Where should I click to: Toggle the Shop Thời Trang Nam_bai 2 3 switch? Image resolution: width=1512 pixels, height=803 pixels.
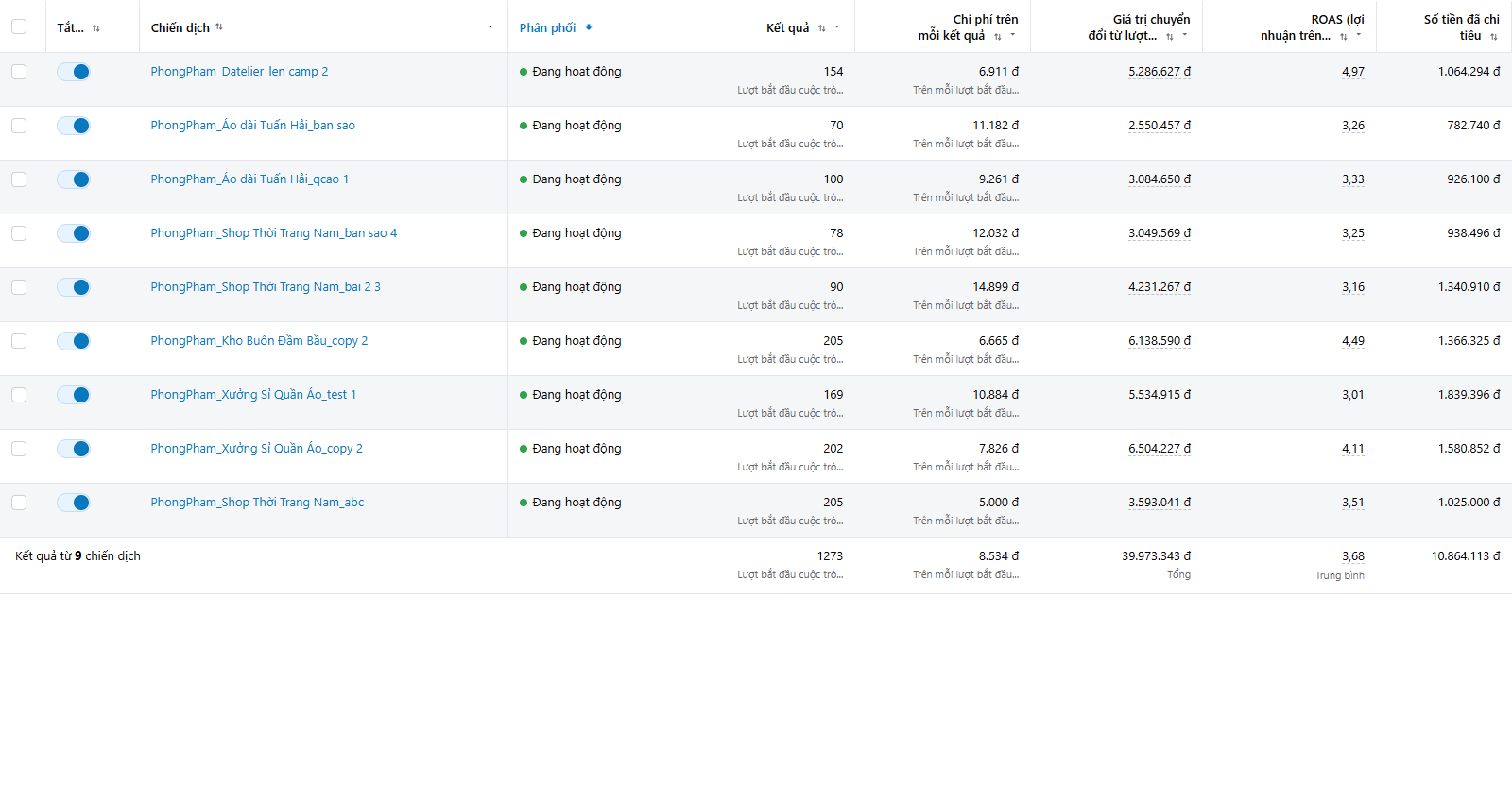point(74,287)
